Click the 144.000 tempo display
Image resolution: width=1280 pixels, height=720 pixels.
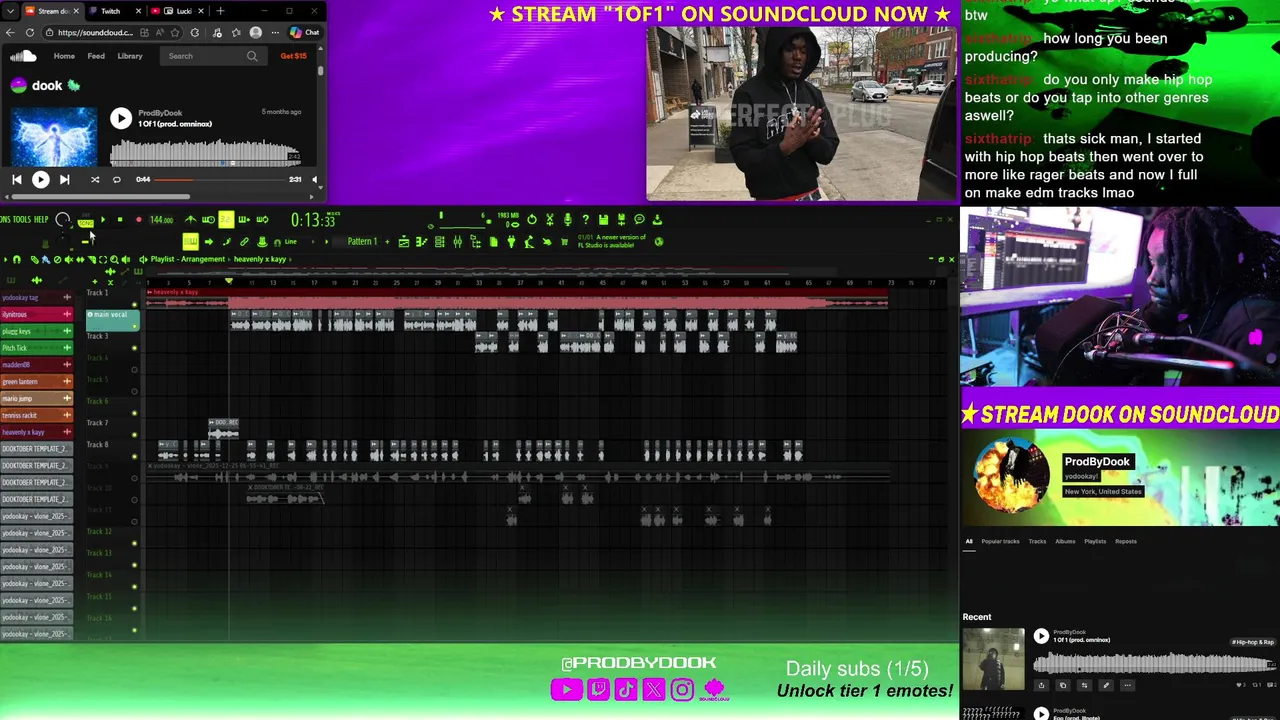click(161, 220)
